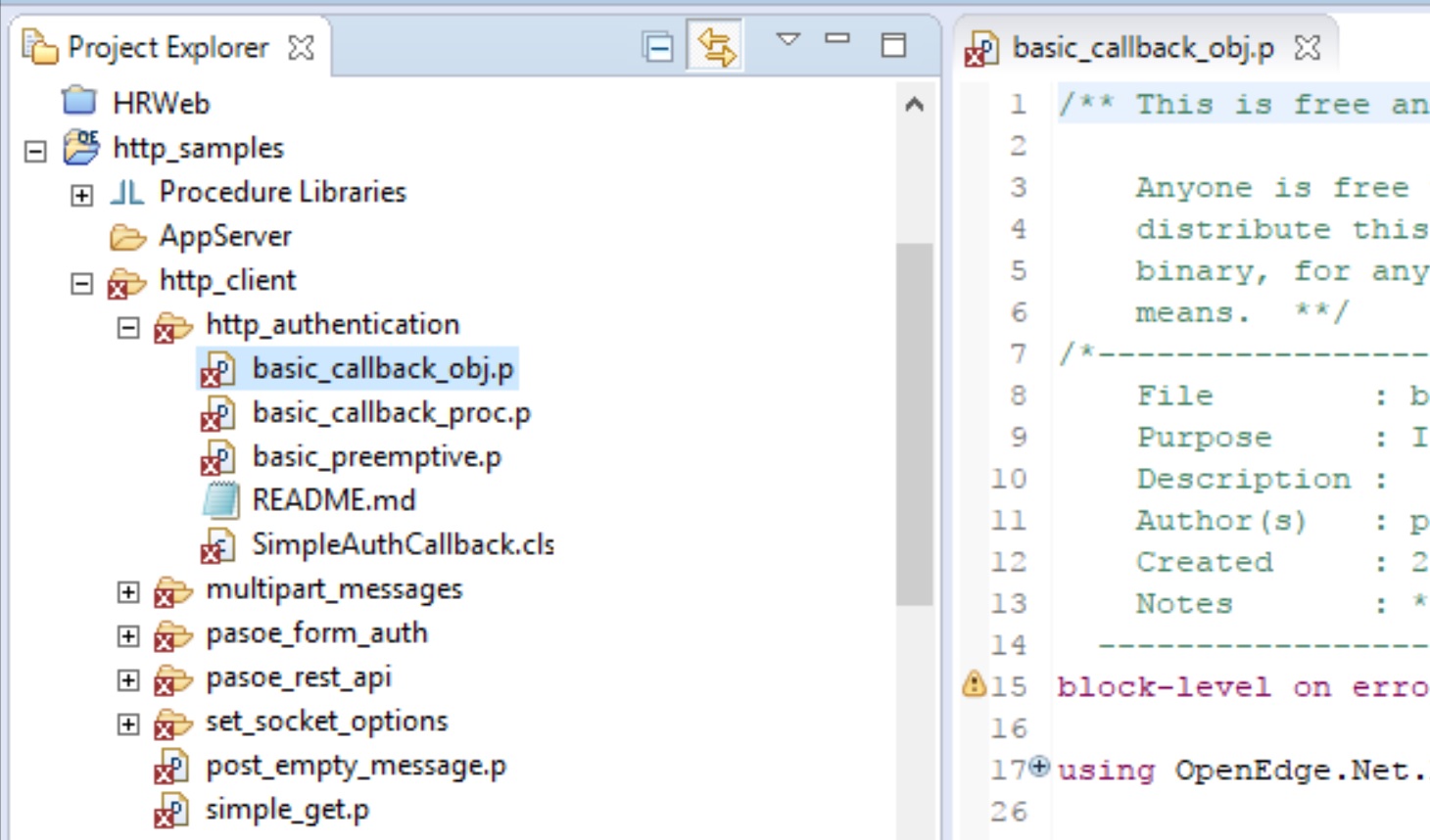Click basic_preemptive.p file icon
The height and width of the screenshot is (840, 1430).
[218, 458]
